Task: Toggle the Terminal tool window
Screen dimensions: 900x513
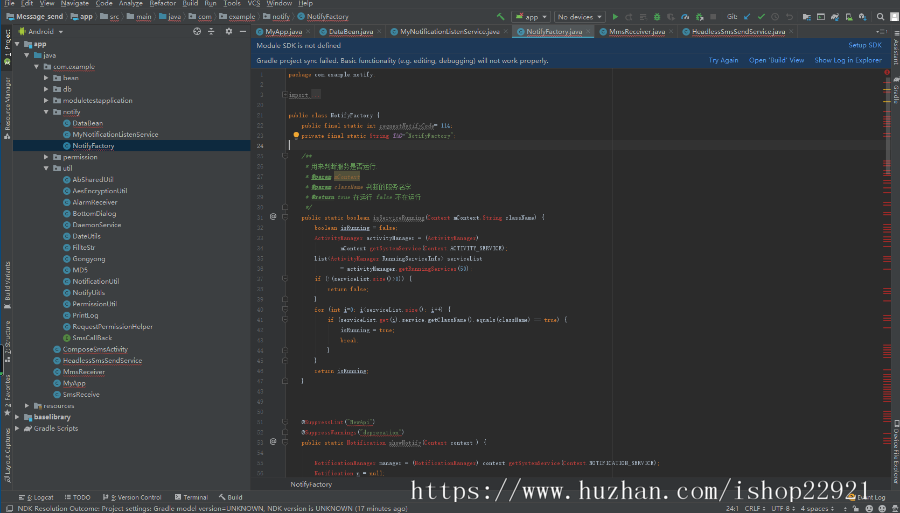Action: [x=192, y=497]
